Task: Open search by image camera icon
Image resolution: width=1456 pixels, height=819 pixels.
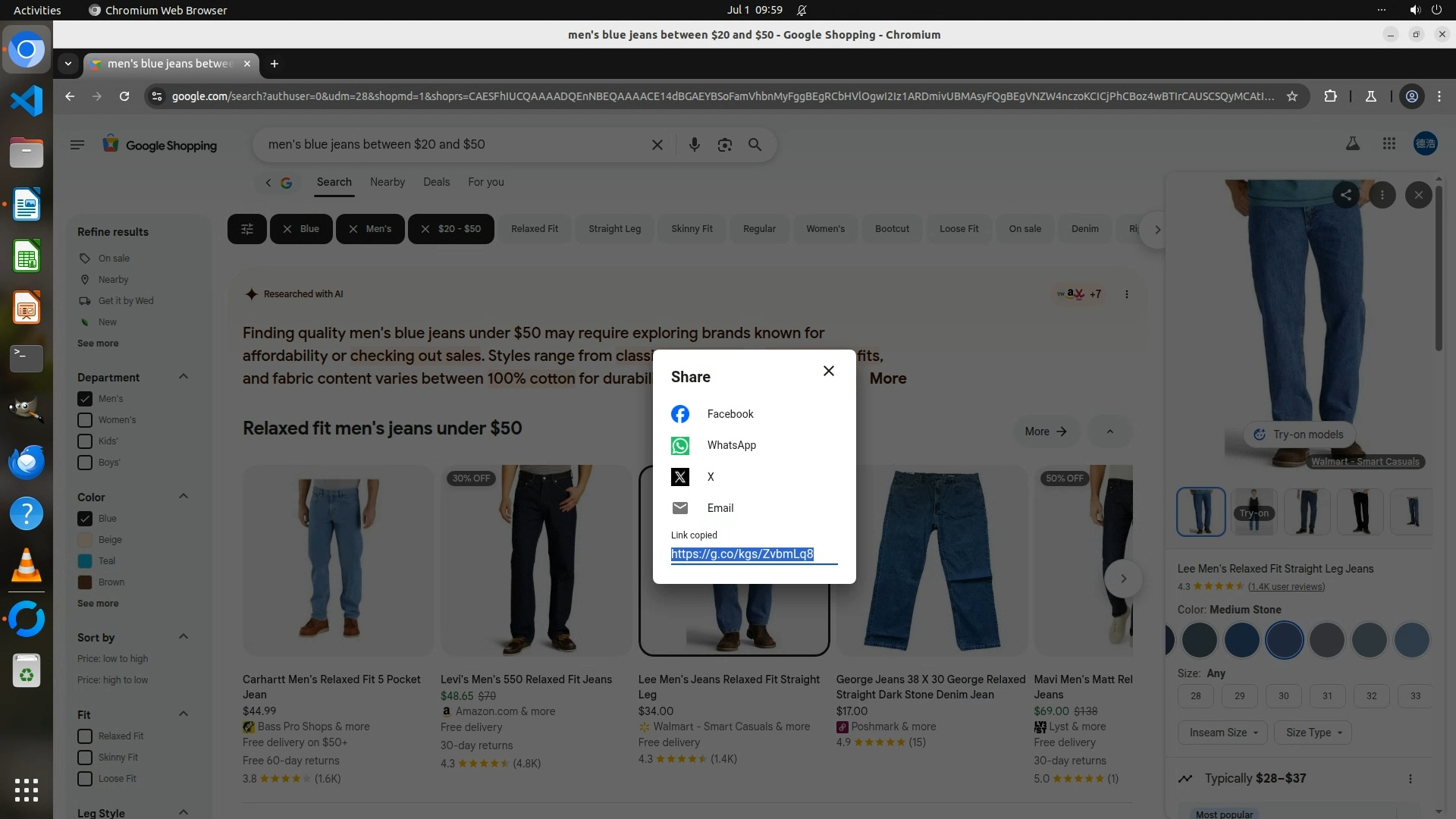Action: 724,145
